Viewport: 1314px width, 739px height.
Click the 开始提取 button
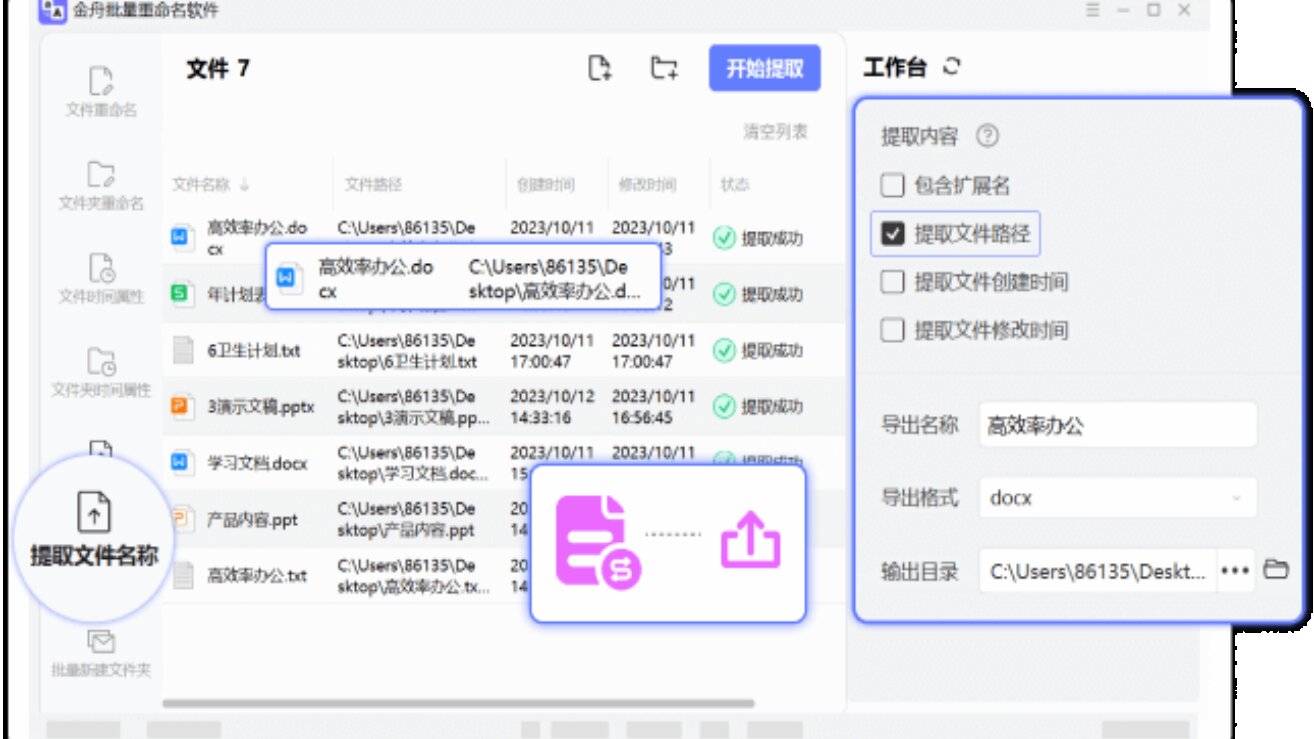tap(765, 69)
